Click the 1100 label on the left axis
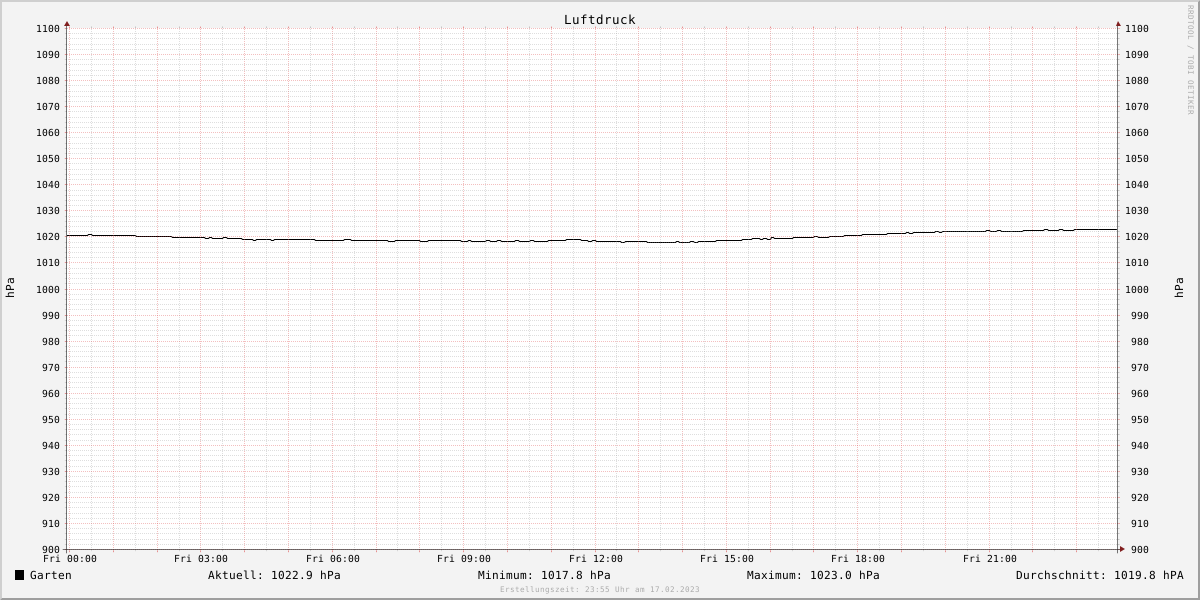Screen dimensions: 1200x600 (48, 29)
